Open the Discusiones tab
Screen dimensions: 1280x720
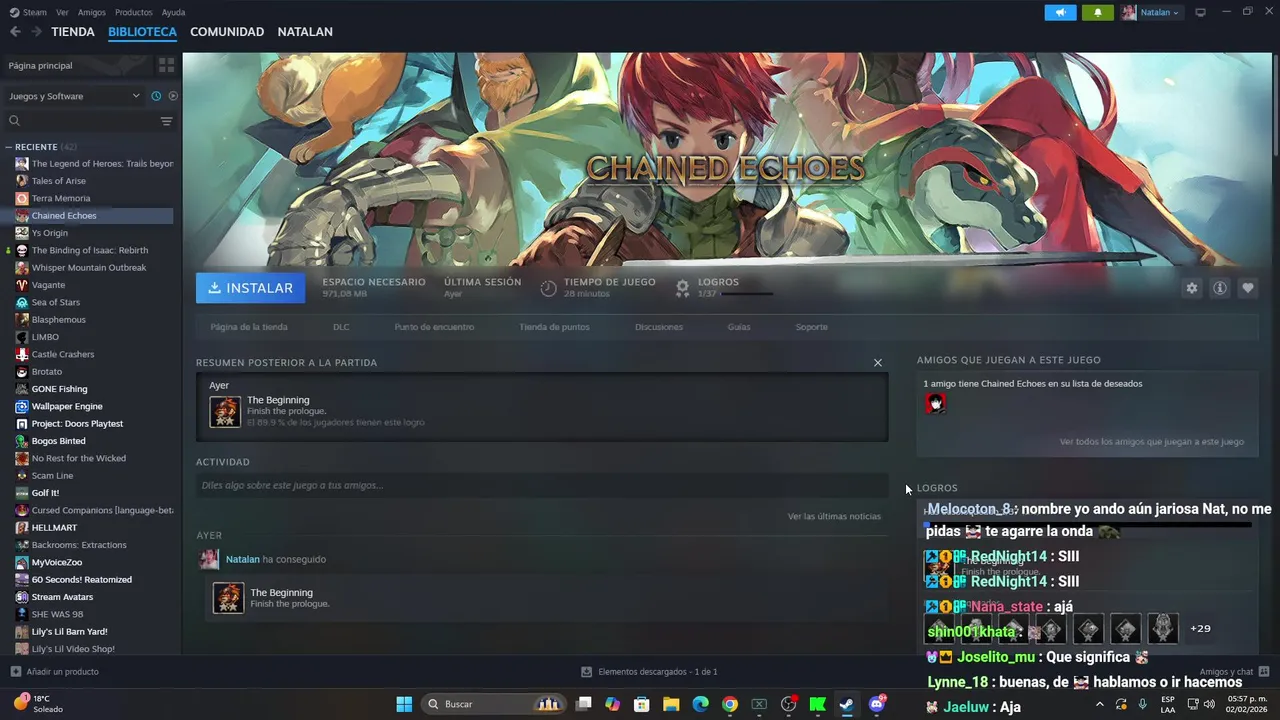659,327
